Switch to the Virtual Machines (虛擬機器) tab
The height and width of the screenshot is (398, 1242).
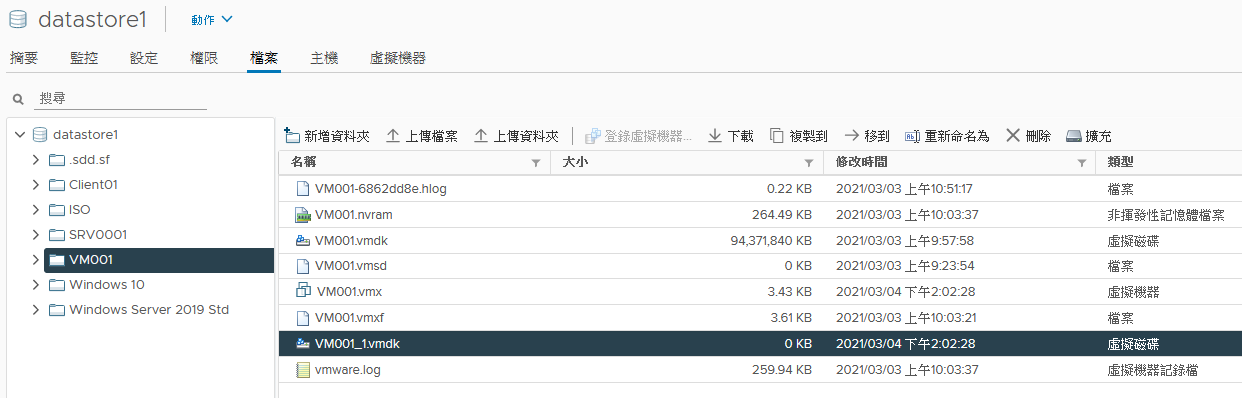(x=398, y=58)
